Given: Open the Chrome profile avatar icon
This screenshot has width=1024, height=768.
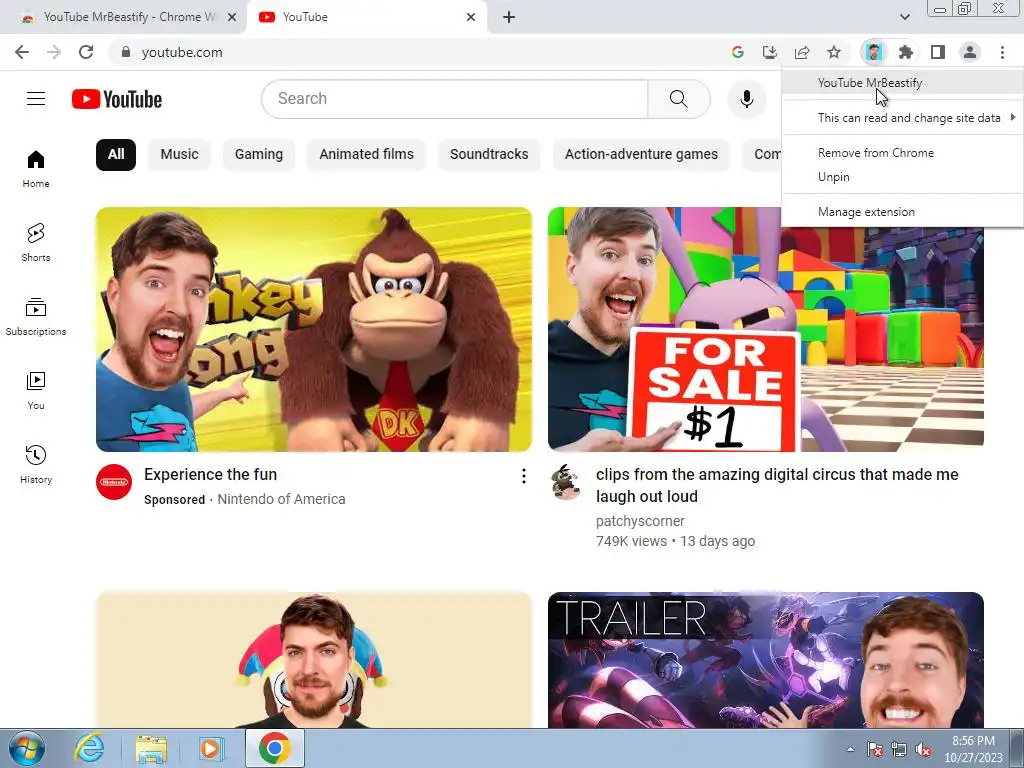Looking at the screenshot, I should click(x=970, y=52).
